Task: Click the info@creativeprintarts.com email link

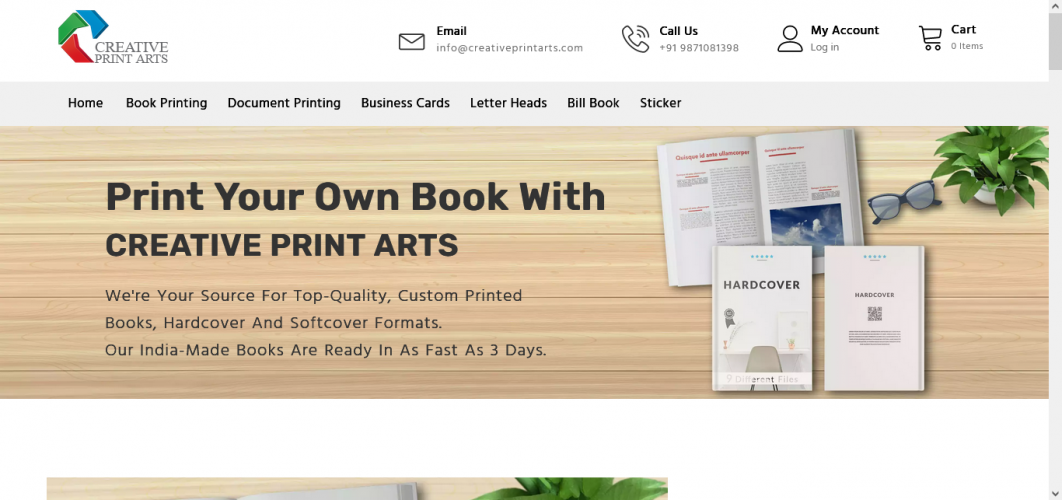Action: click(x=509, y=48)
